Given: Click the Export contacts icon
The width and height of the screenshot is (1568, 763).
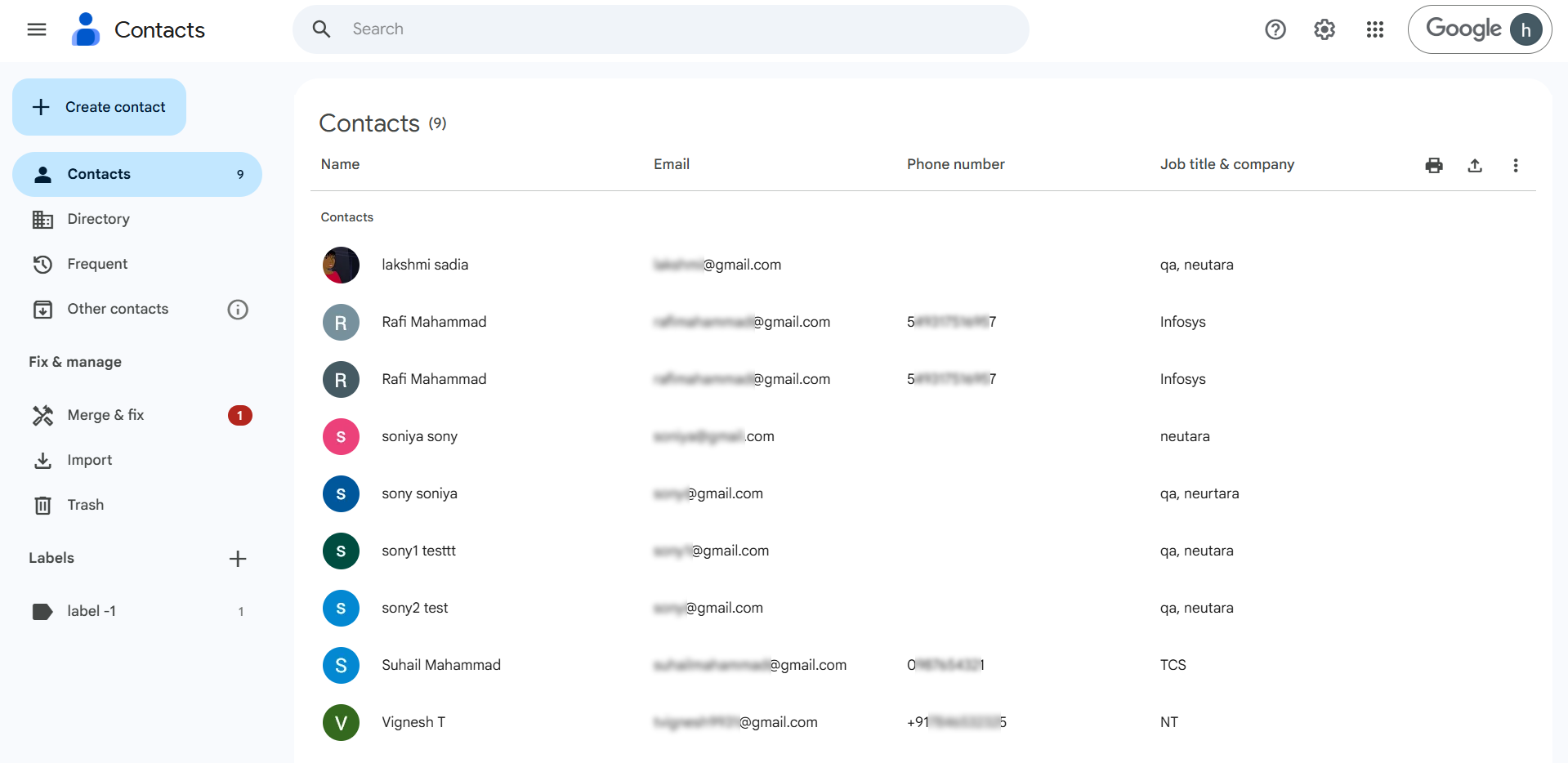Looking at the screenshot, I should [1475, 166].
